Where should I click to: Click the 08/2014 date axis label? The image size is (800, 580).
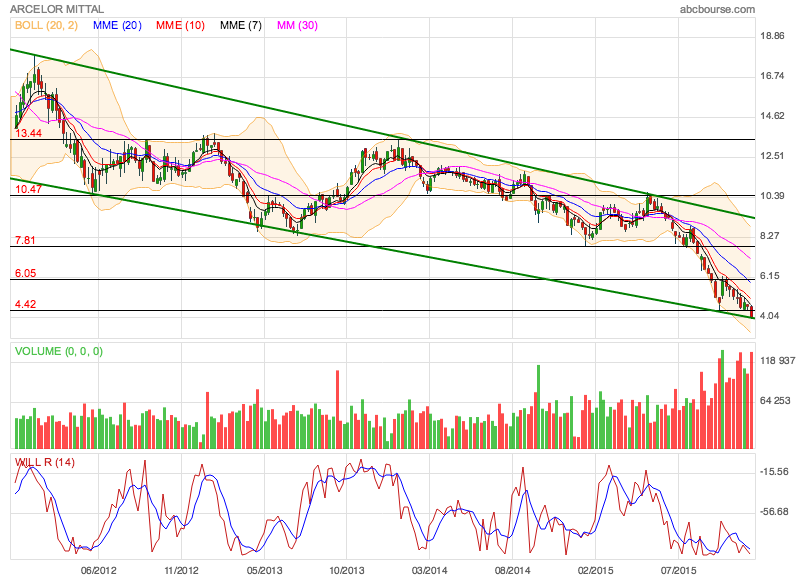point(512,570)
